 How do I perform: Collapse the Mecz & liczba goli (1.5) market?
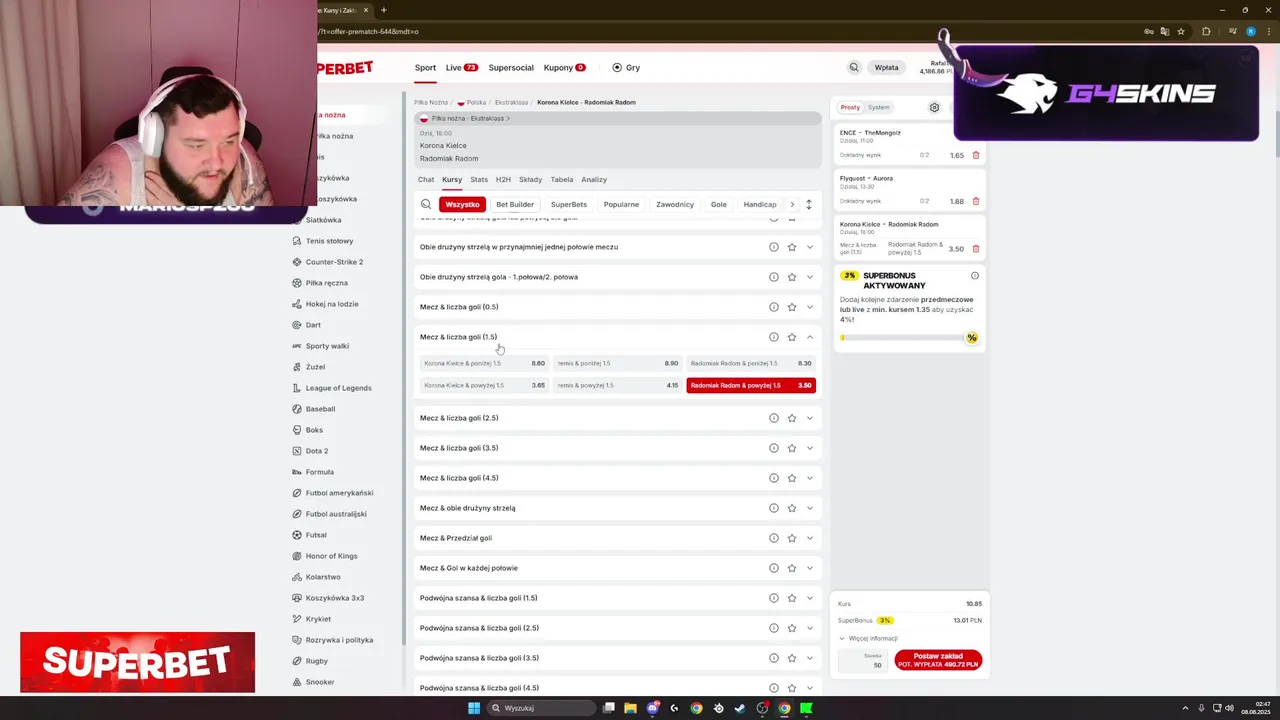[810, 337]
